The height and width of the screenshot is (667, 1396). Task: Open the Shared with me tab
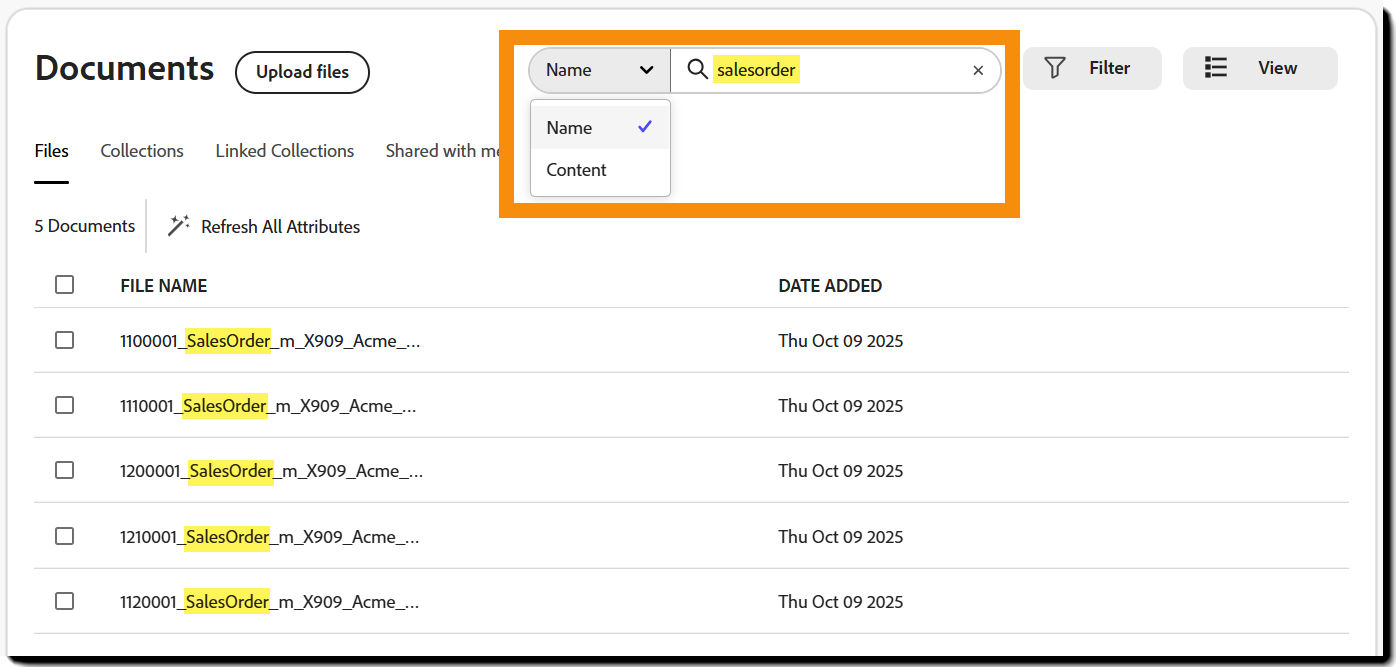click(441, 150)
